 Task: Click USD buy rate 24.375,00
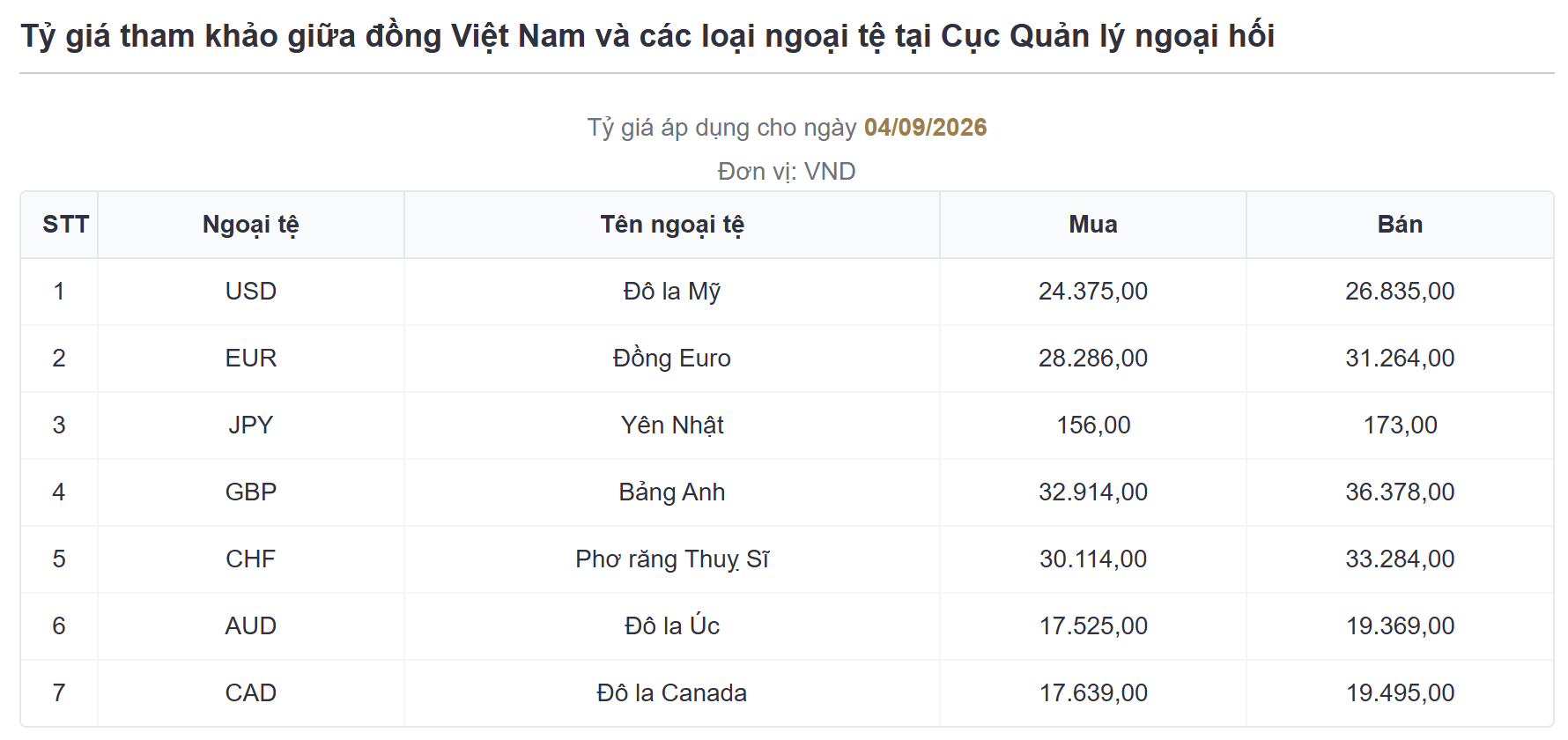(x=1093, y=292)
